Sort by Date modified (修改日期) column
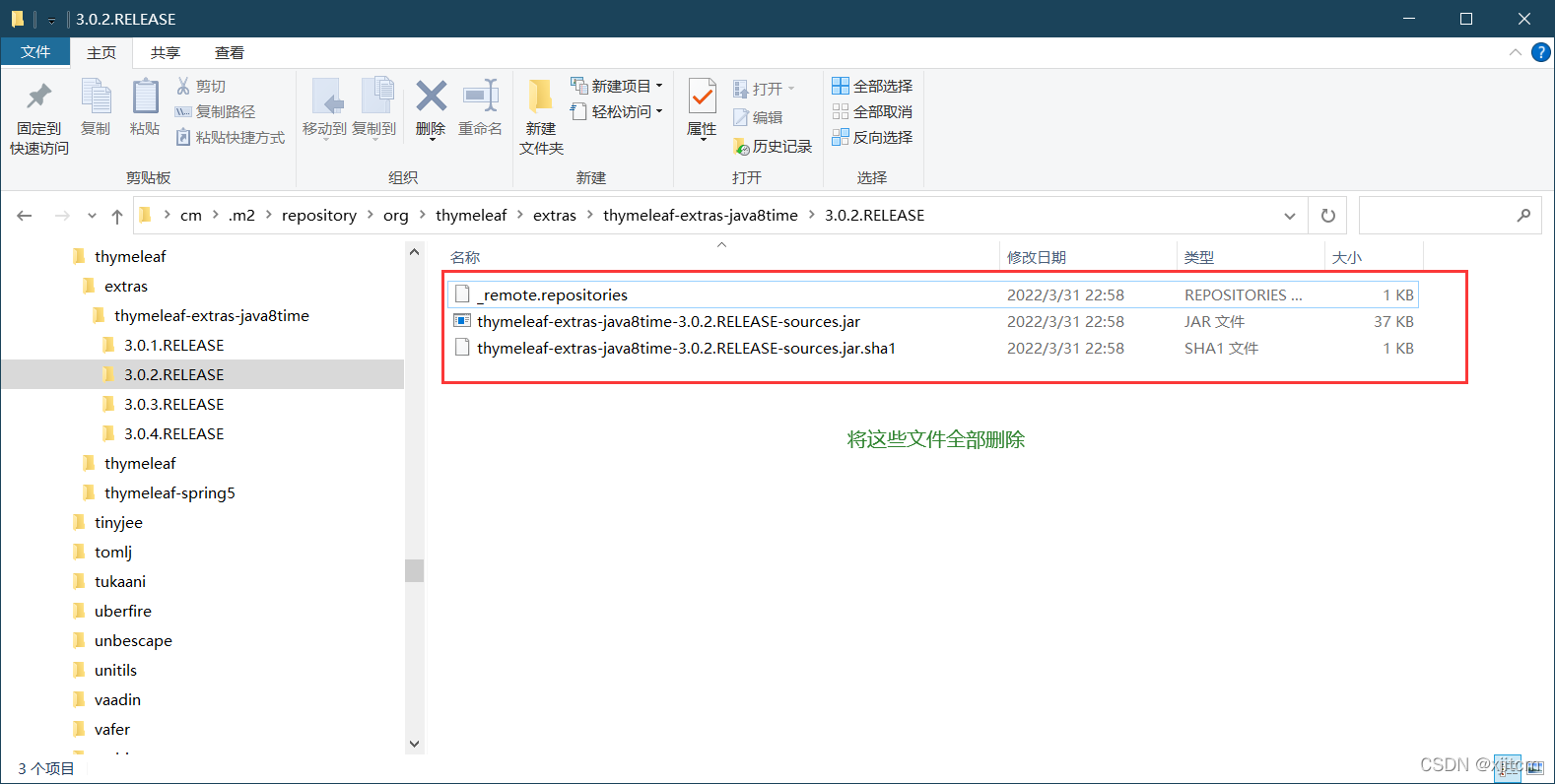1555x784 pixels. click(x=1088, y=257)
